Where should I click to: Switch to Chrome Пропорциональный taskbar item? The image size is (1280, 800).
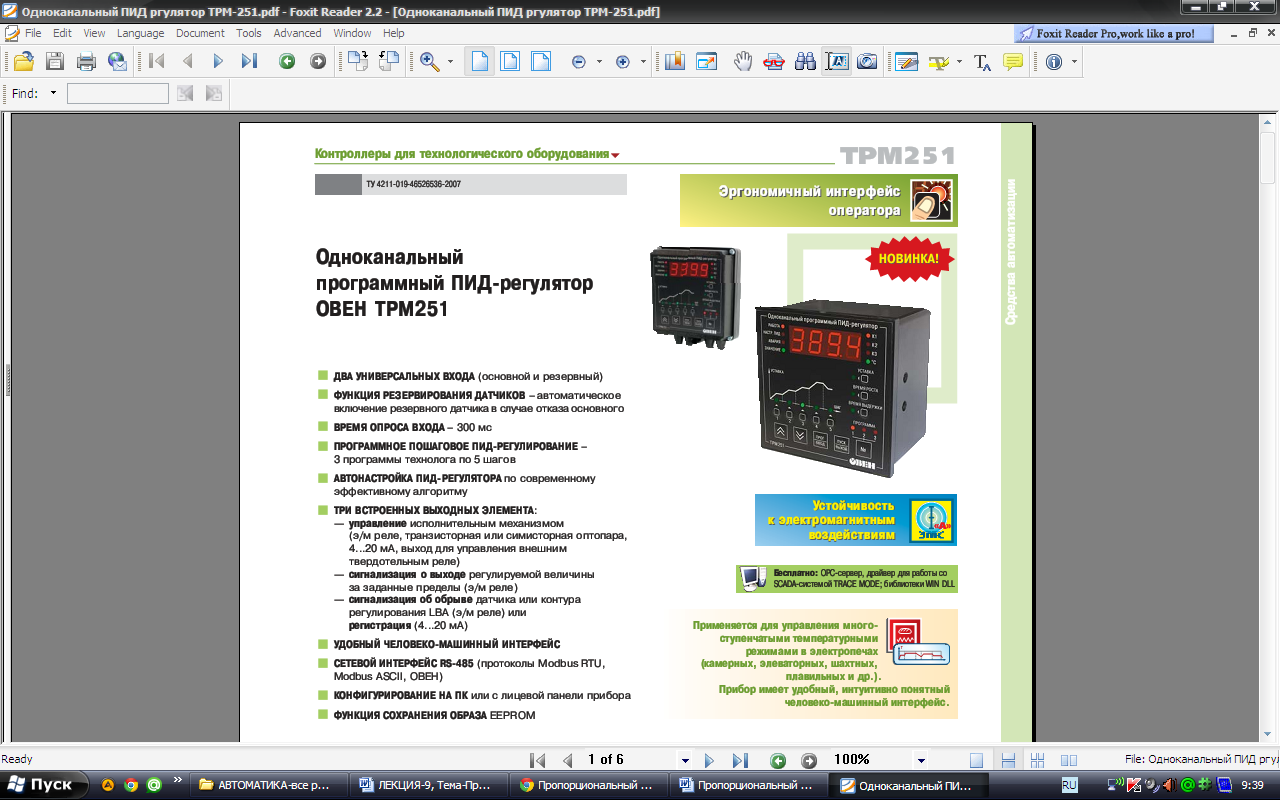(588, 785)
